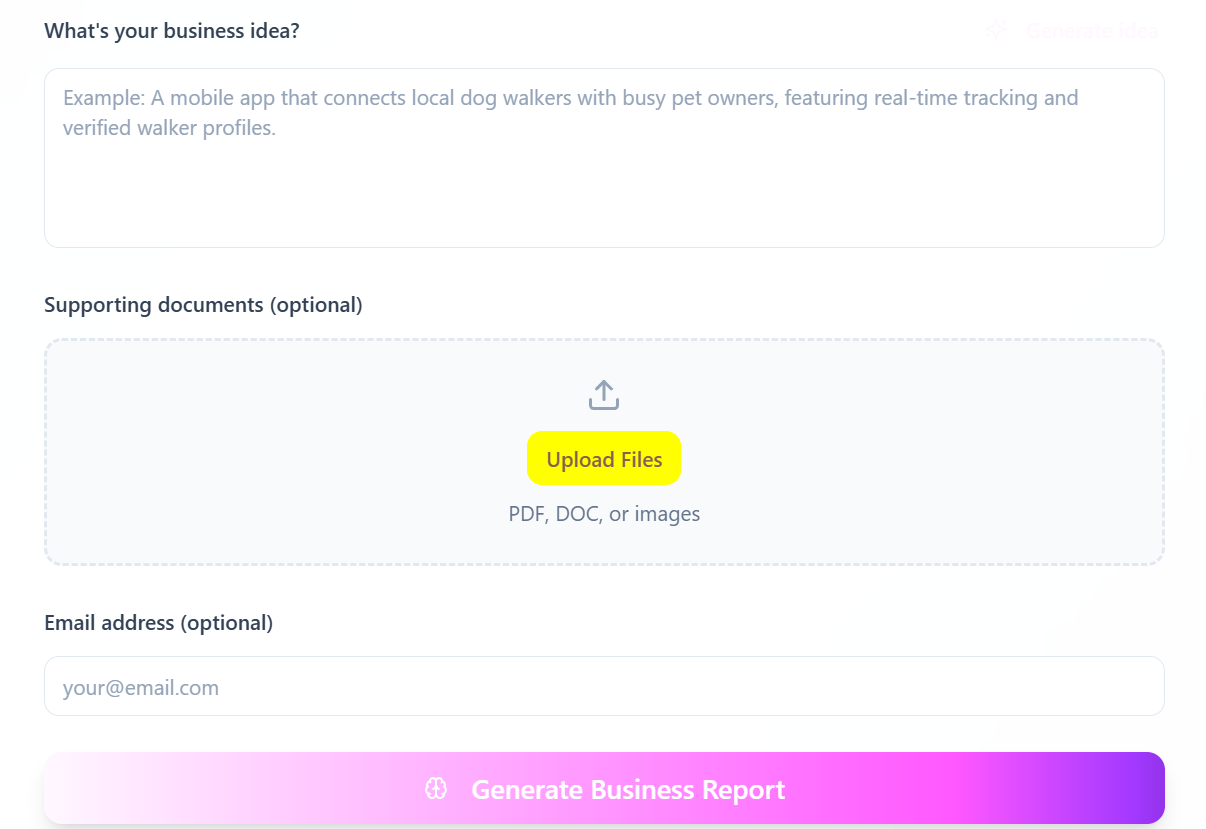1206x829 pixels.
Task: Click the upload arrow icon in the drop zone
Action: point(604,395)
